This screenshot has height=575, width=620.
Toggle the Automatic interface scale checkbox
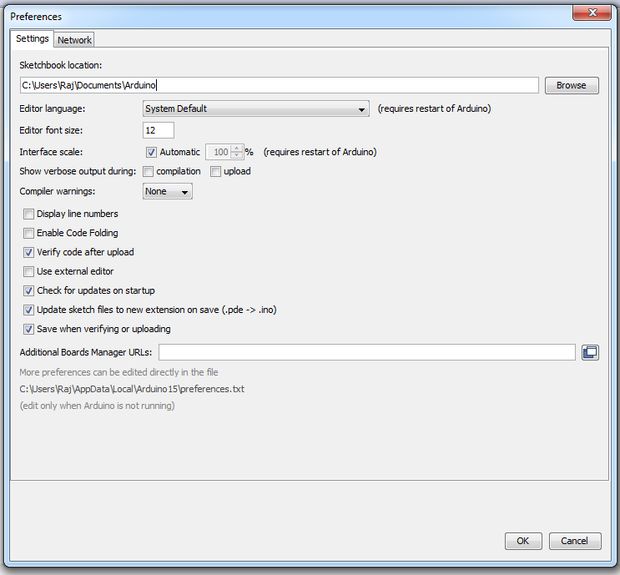[x=151, y=152]
